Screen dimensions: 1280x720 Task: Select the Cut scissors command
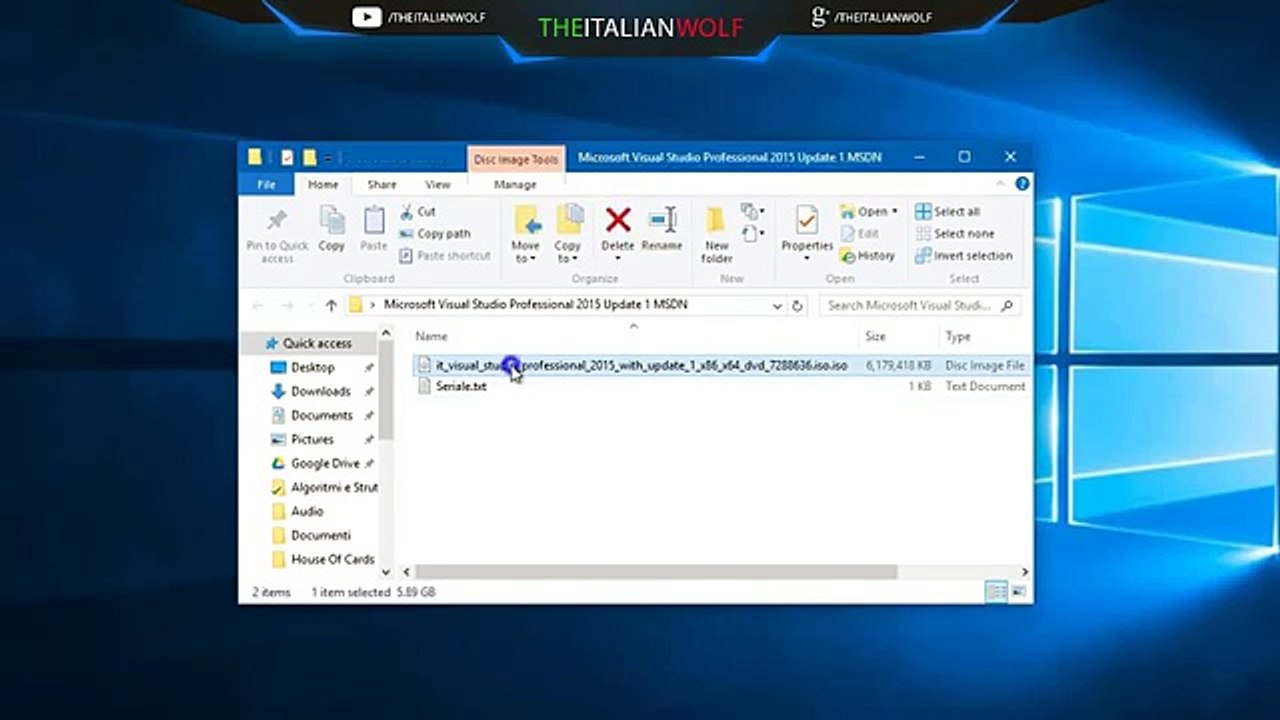point(417,211)
